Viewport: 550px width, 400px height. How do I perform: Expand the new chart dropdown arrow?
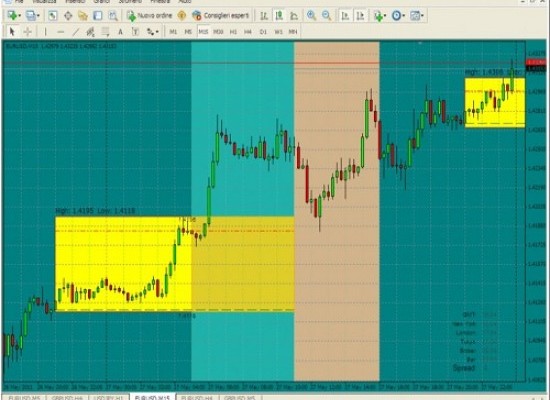point(20,16)
